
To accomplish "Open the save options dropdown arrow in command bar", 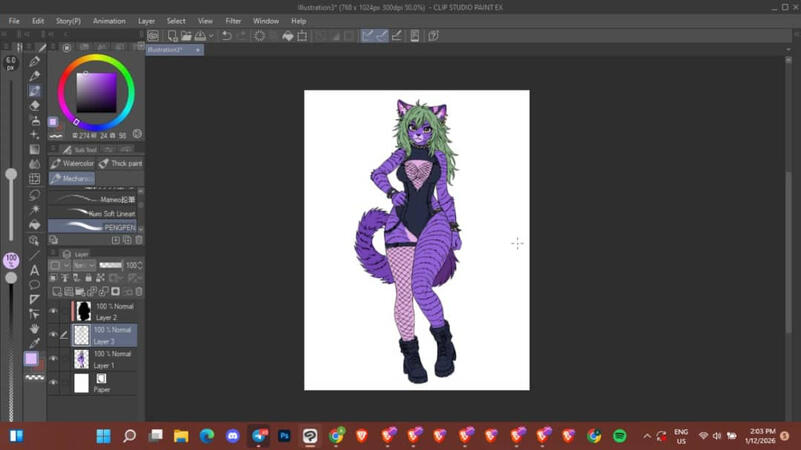I will 211,36.
